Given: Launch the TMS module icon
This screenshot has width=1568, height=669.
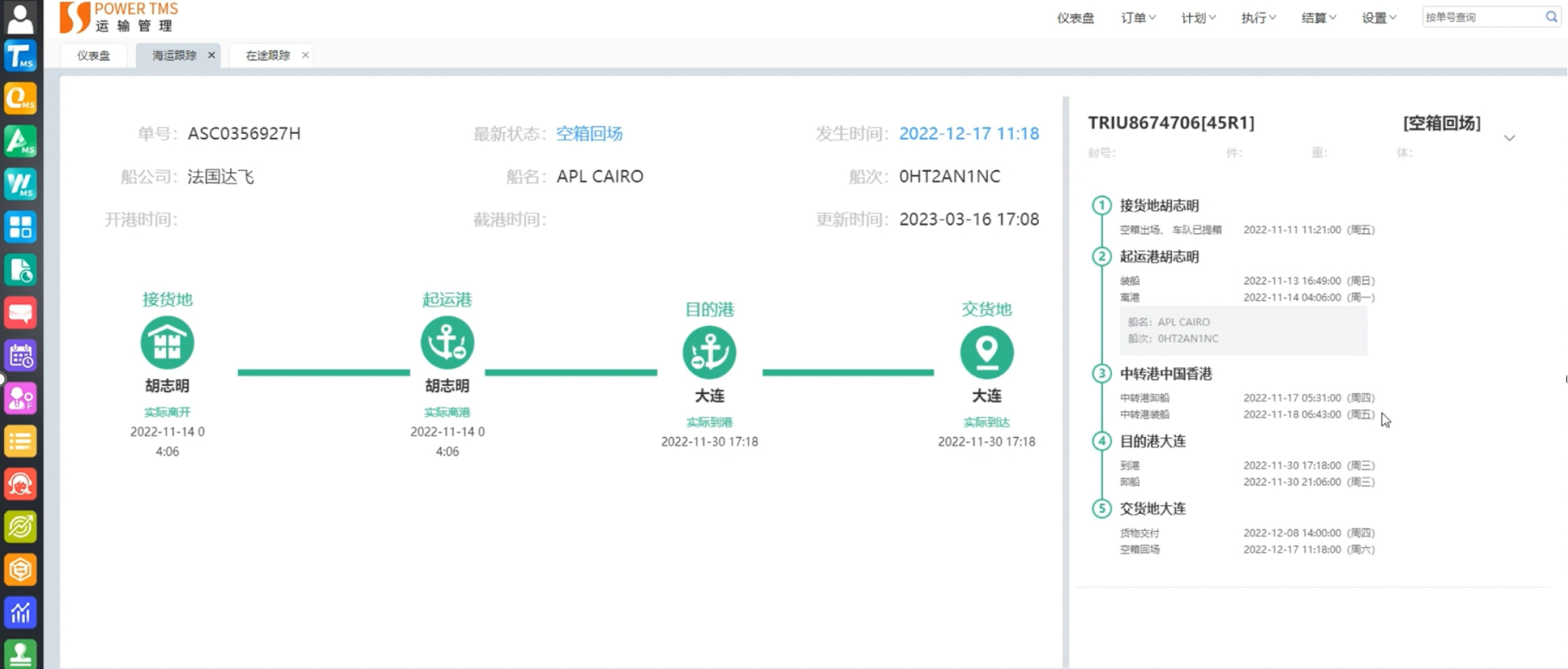Looking at the screenshot, I should 20,56.
